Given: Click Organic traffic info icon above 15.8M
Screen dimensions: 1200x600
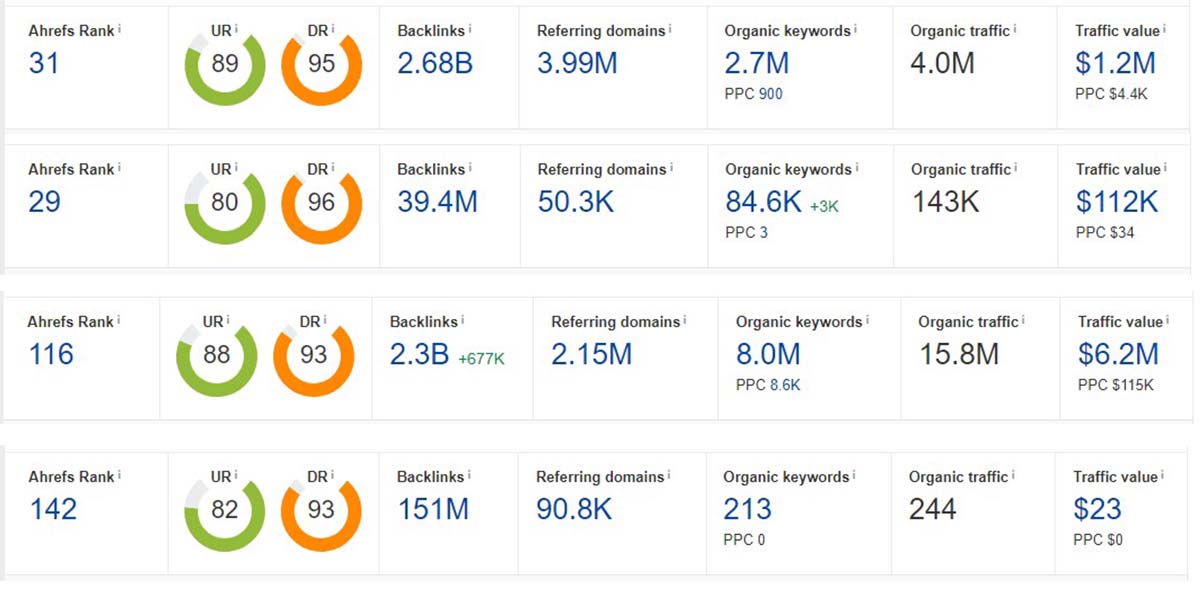Looking at the screenshot, I should pos(1024,320).
